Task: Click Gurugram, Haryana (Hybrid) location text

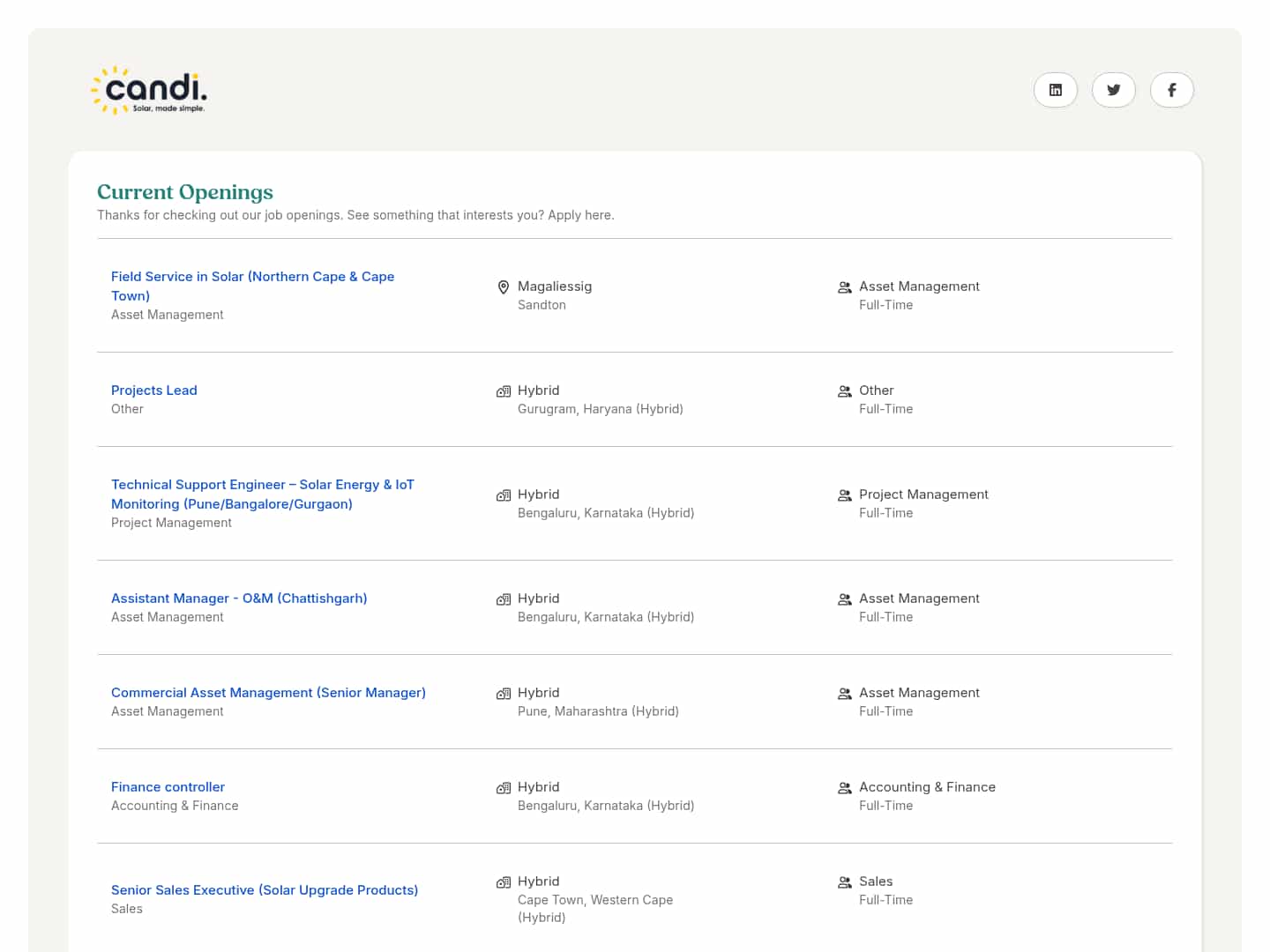Action: (x=600, y=409)
